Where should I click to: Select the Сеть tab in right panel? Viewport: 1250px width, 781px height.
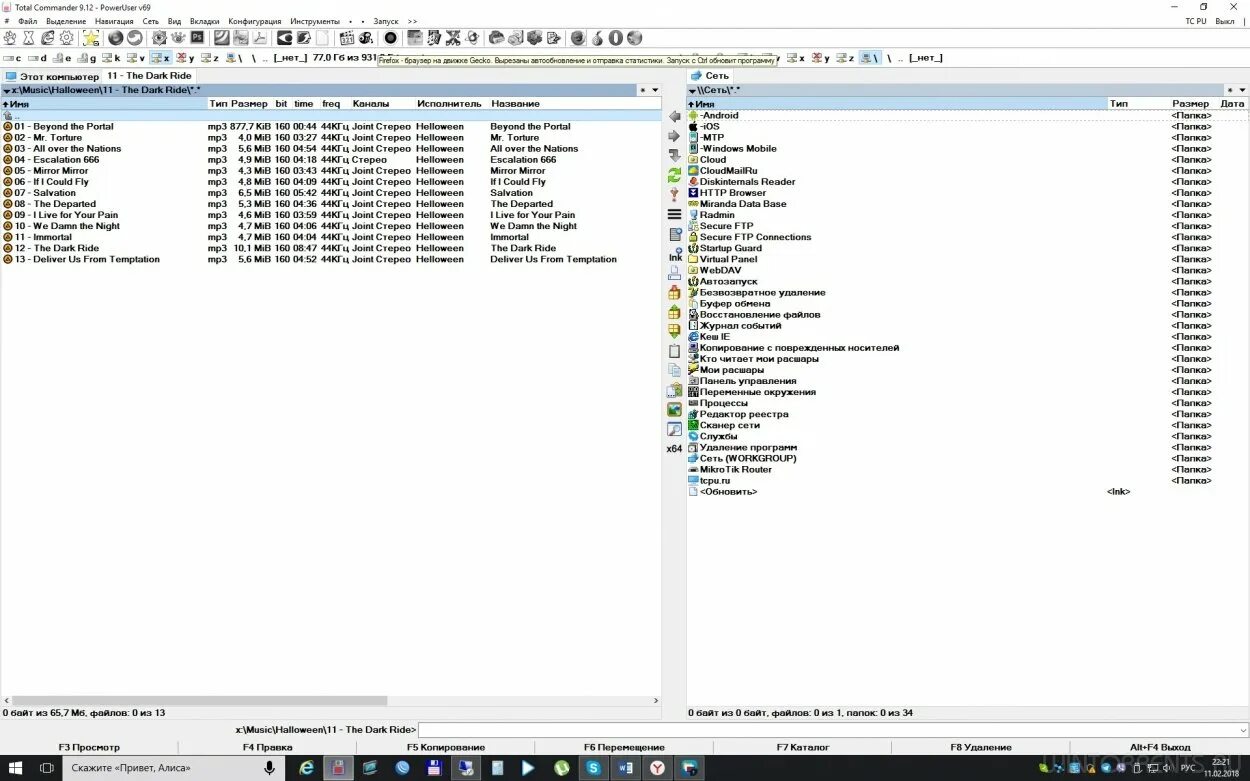click(711, 76)
